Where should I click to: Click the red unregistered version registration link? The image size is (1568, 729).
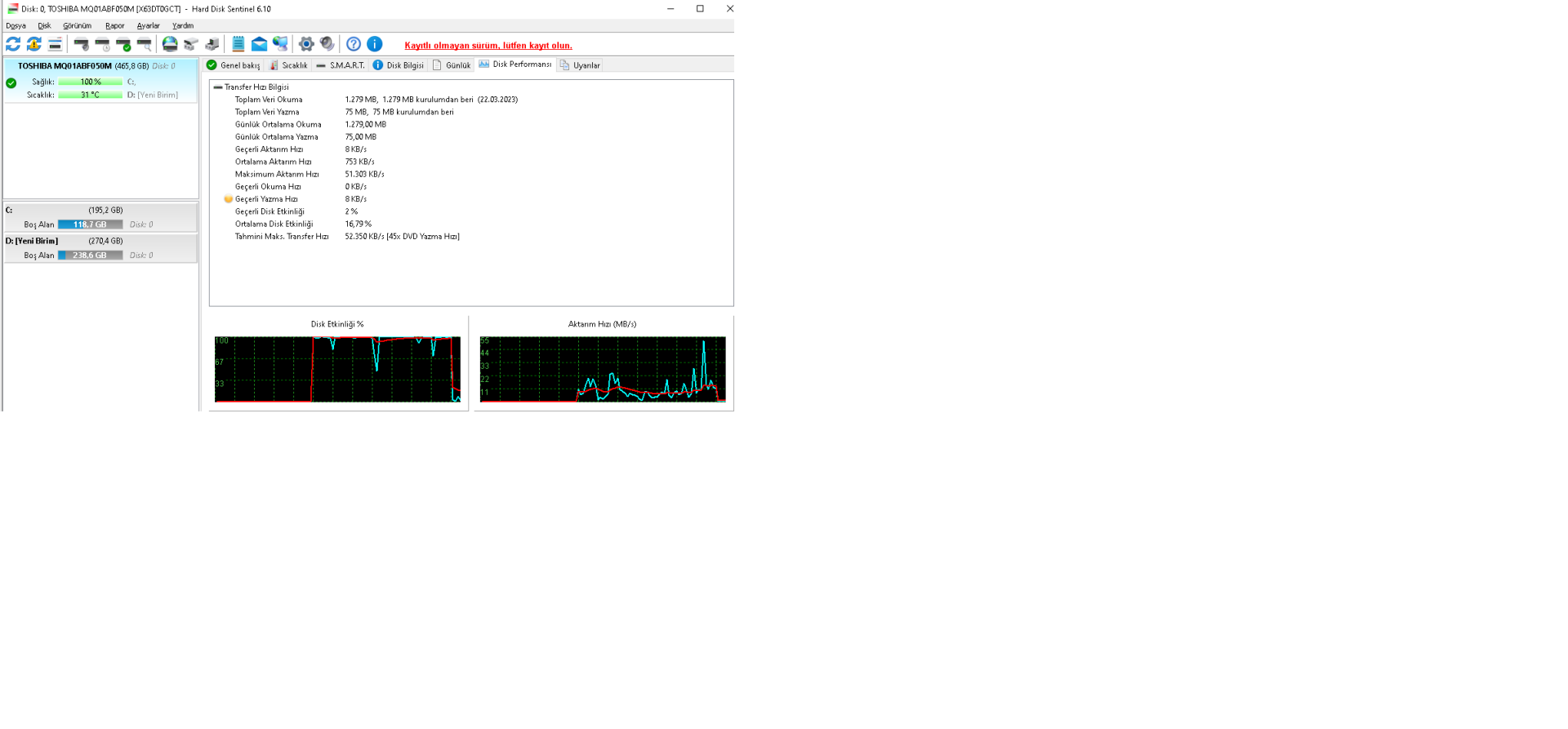pos(488,46)
